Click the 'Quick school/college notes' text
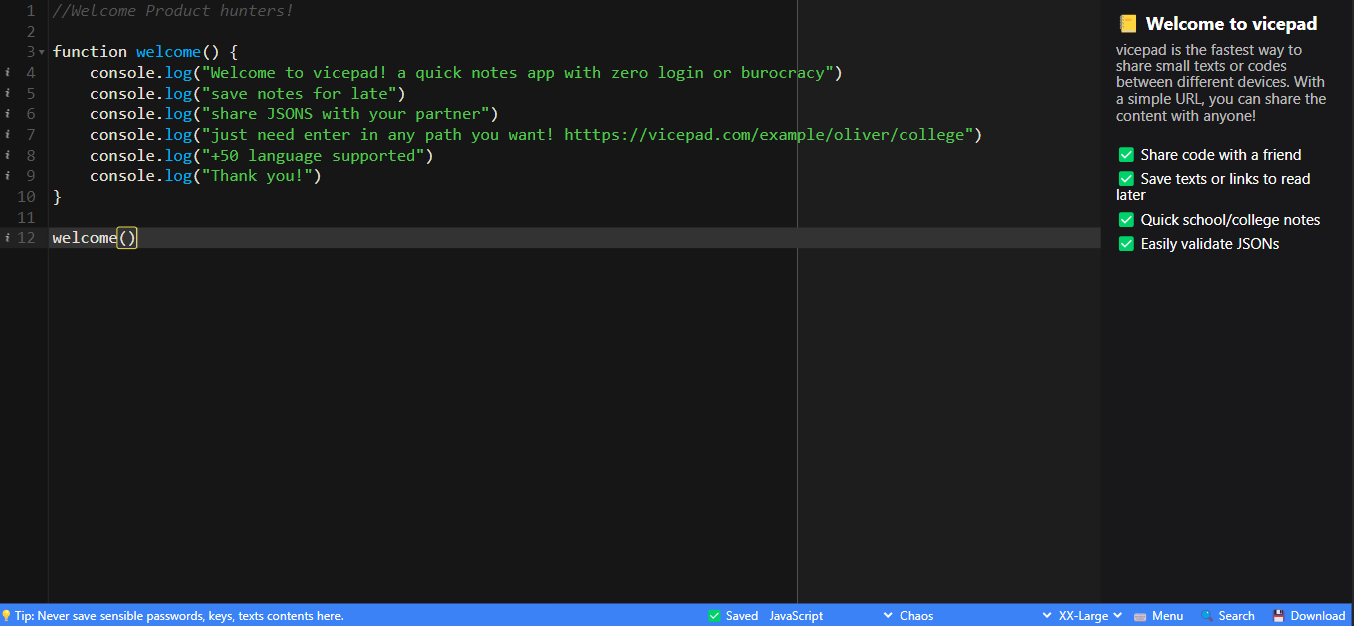 1230,220
